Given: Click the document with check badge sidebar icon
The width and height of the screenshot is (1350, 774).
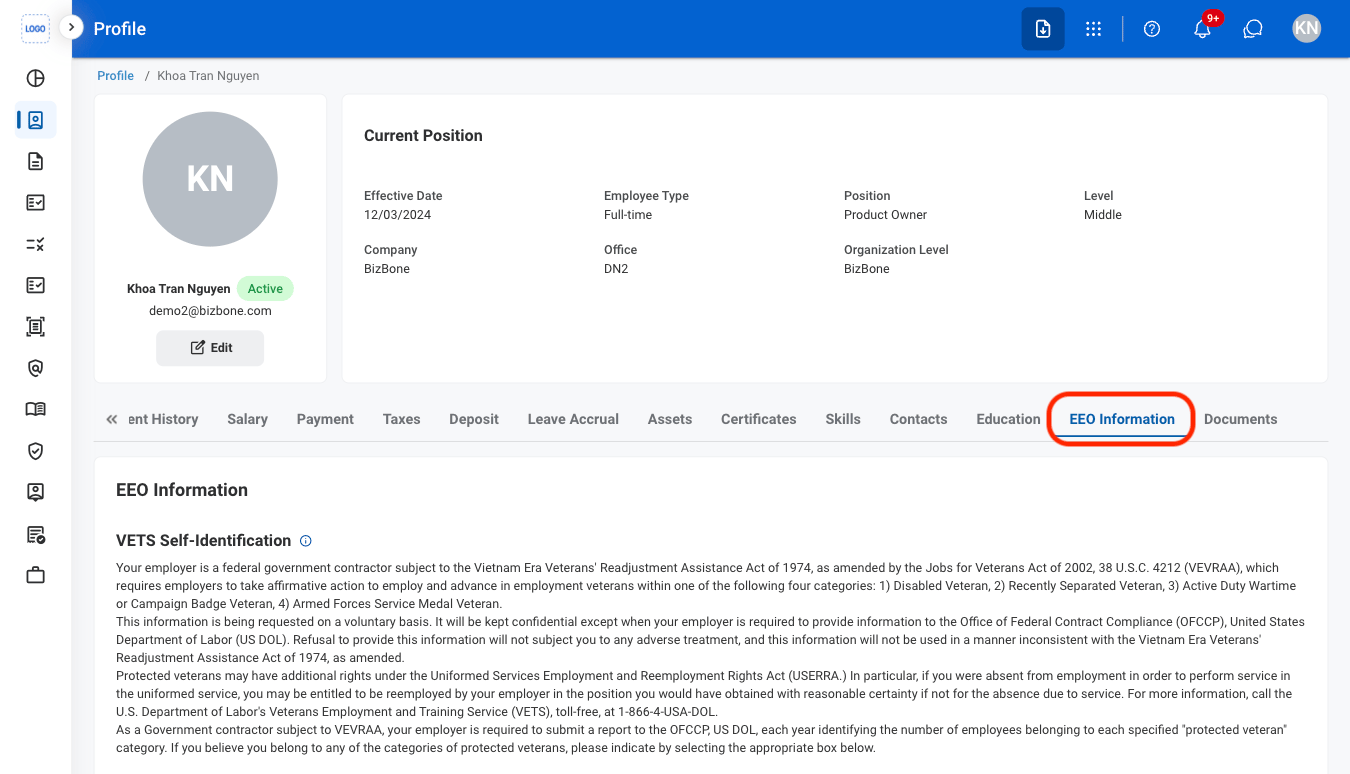Looking at the screenshot, I should 35,534.
